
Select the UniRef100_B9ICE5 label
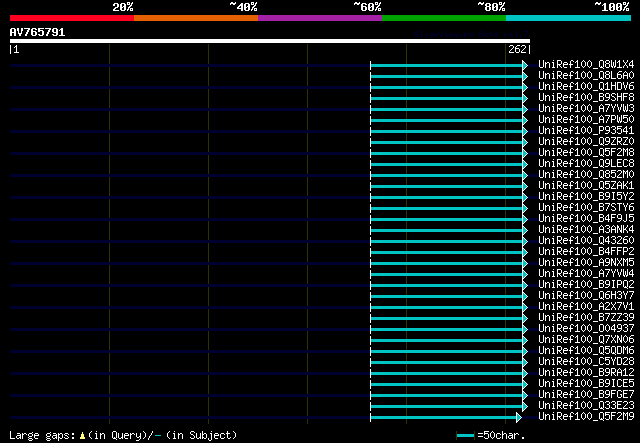pos(586,384)
